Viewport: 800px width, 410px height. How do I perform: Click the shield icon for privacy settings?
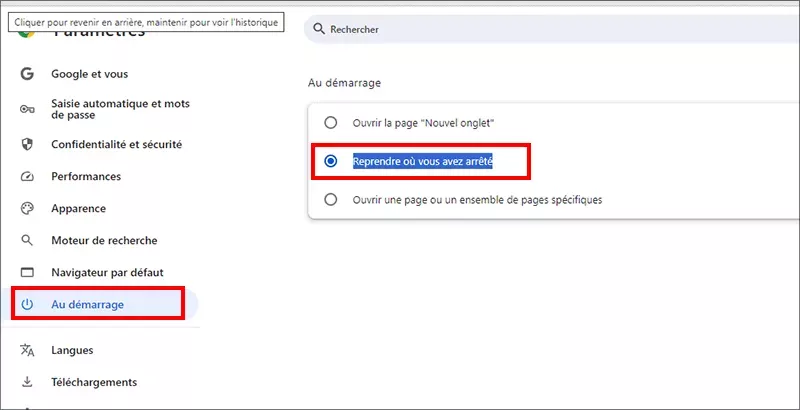point(28,144)
